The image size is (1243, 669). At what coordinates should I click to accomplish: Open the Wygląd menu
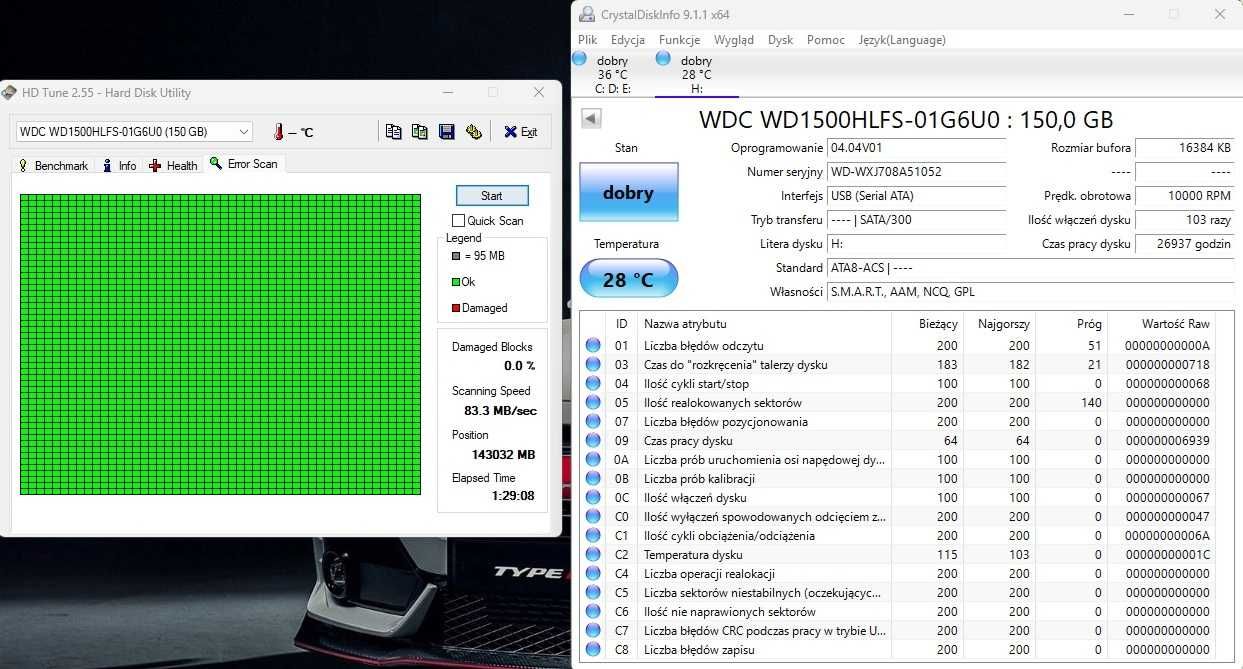(x=734, y=40)
